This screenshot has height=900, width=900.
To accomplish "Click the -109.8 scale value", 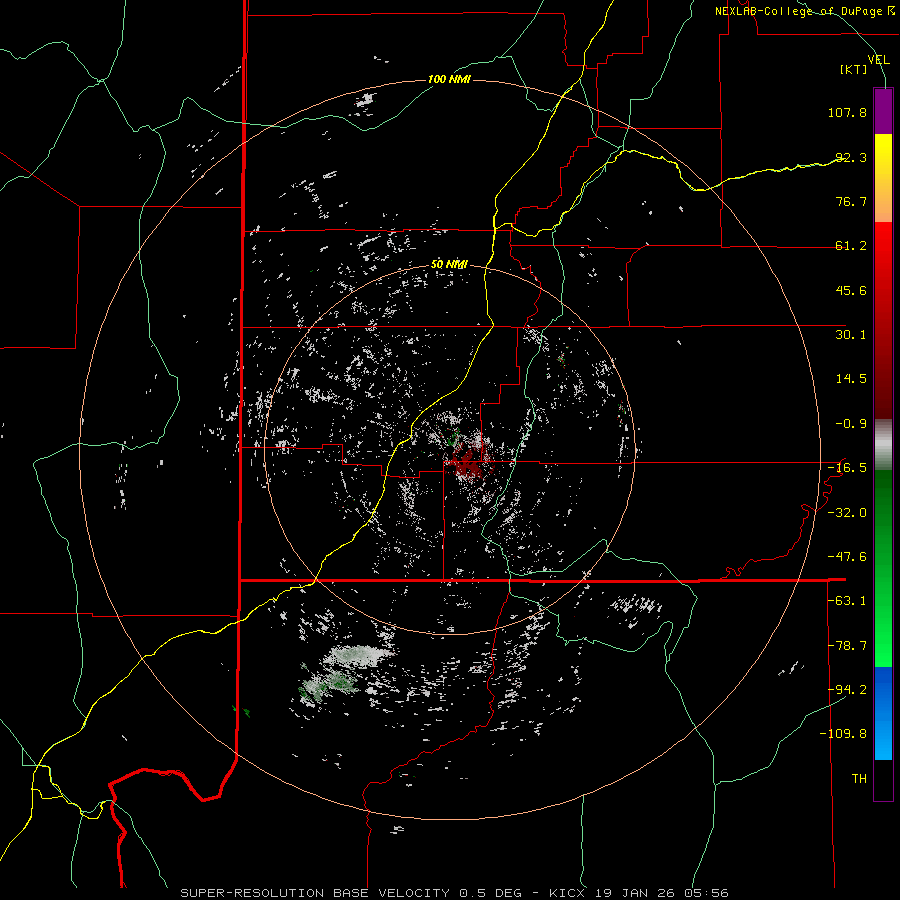I will pyautogui.click(x=843, y=734).
